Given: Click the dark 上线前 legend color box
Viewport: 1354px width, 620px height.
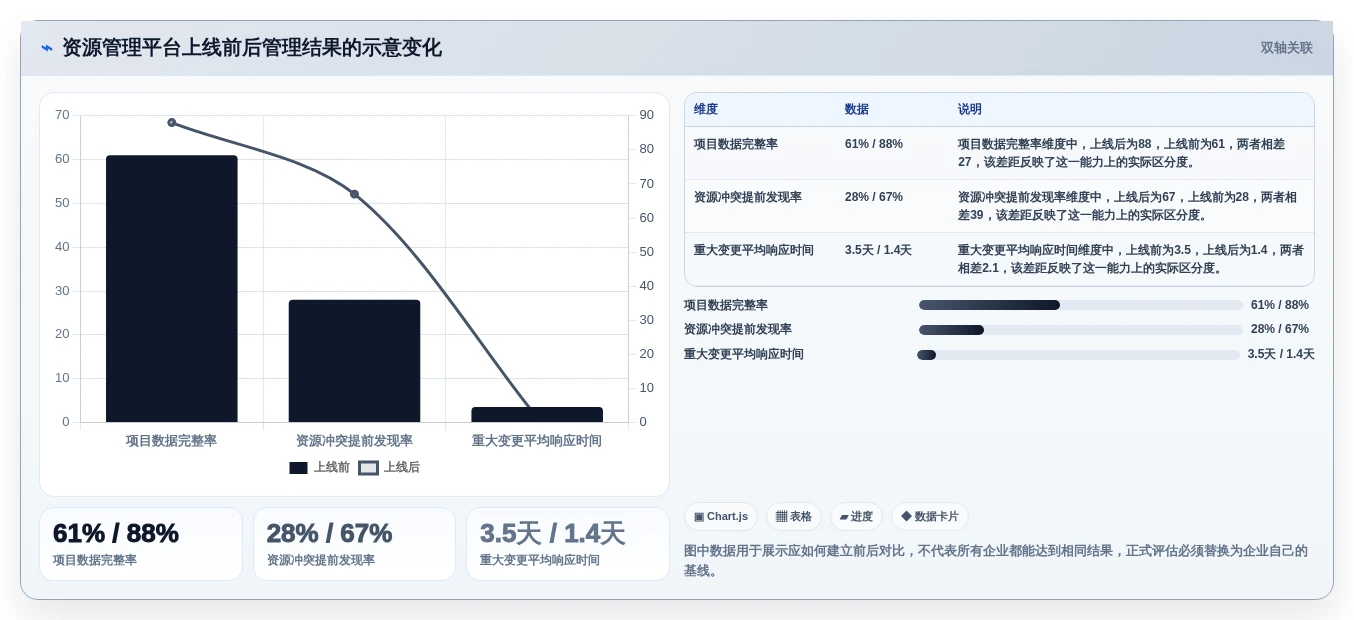Looking at the screenshot, I should pyautogui.click(x=298, y=468).
